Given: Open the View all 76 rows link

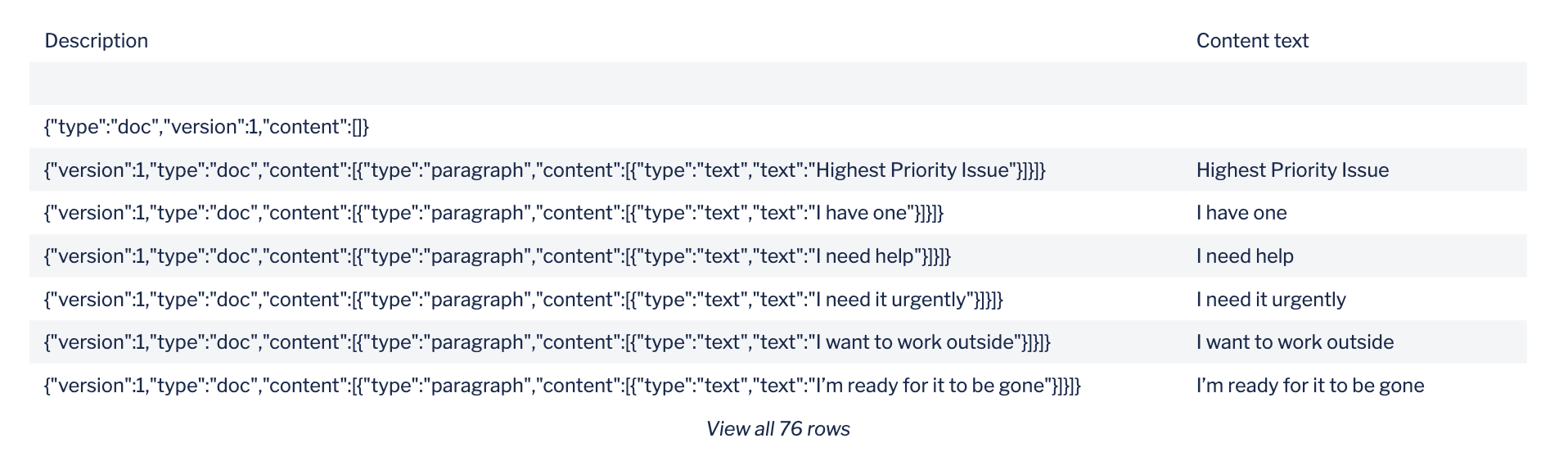Looking at the screenshot, I should tap(777, 429).
